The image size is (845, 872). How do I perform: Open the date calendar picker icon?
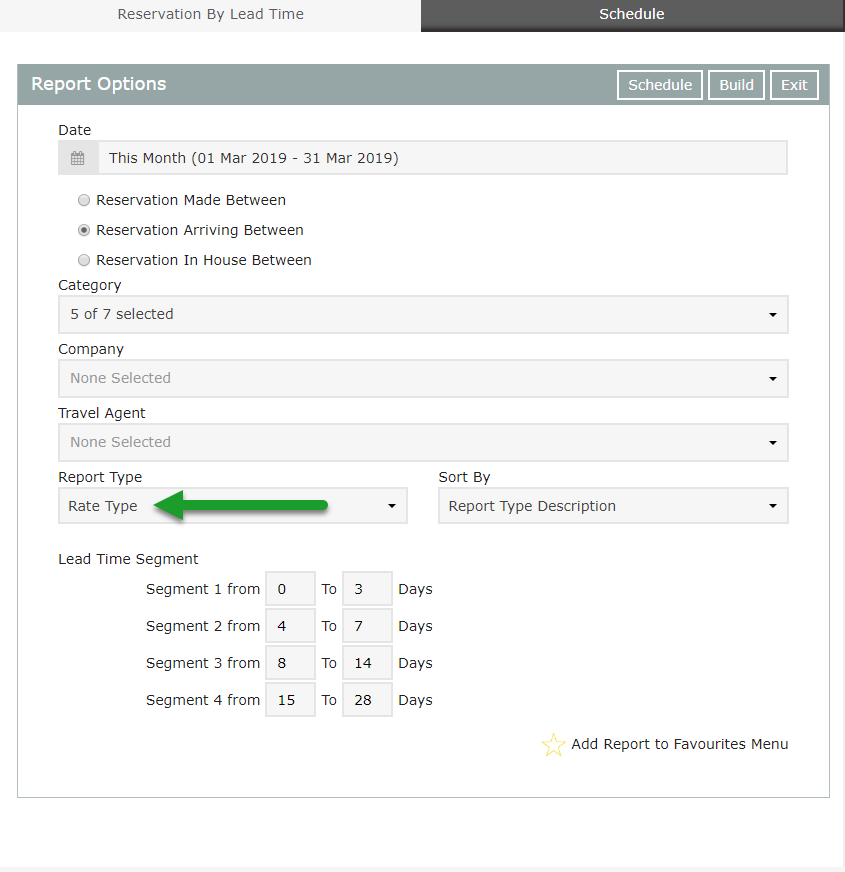point(78,158)
